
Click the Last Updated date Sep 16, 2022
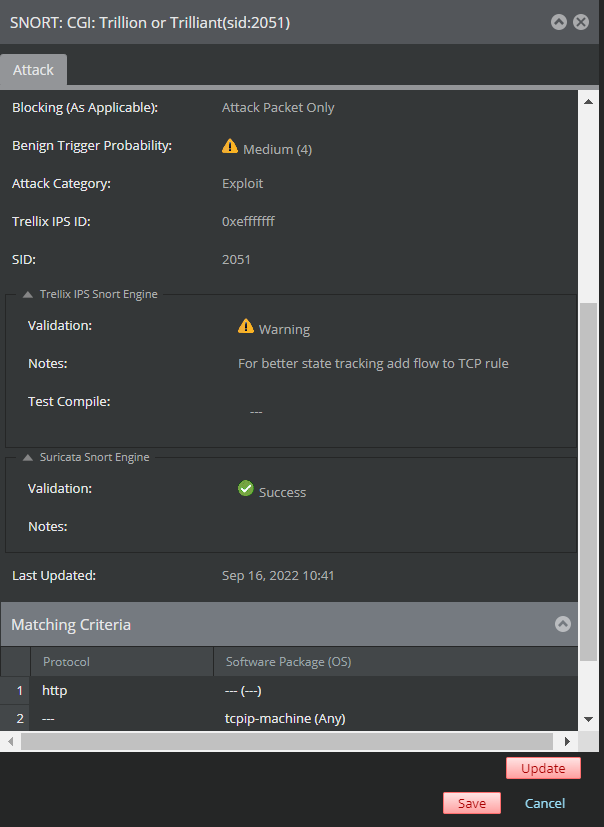point(278,575)
